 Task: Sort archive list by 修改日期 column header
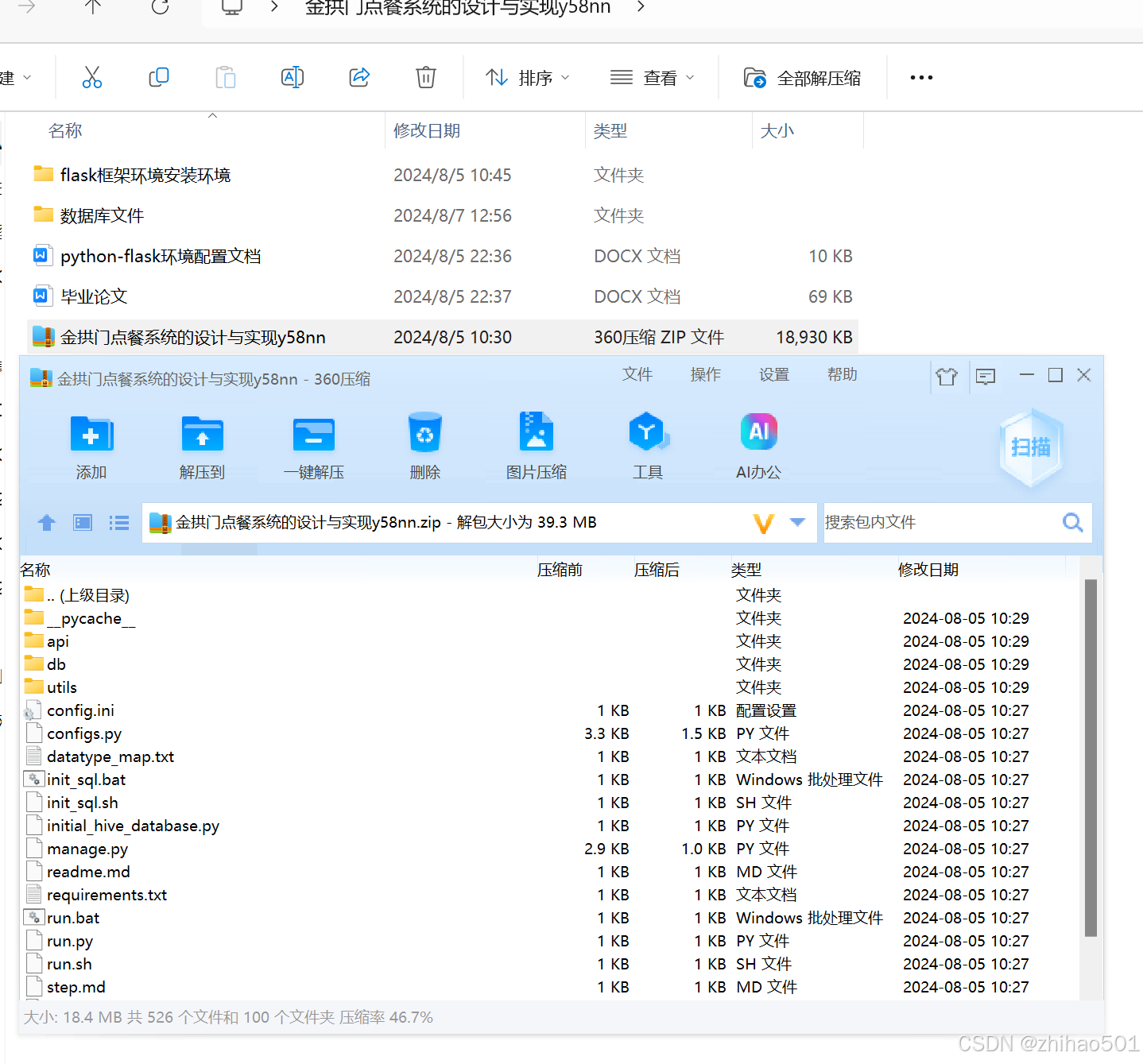coord(928,570)
